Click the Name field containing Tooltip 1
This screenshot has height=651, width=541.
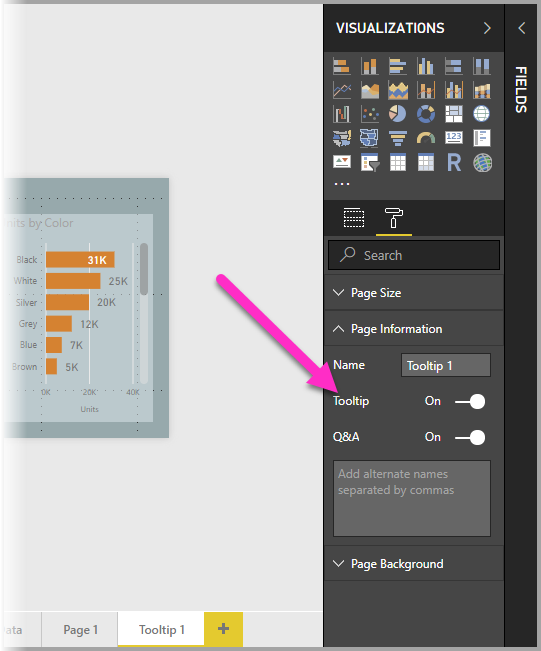(x=446, y=365)
